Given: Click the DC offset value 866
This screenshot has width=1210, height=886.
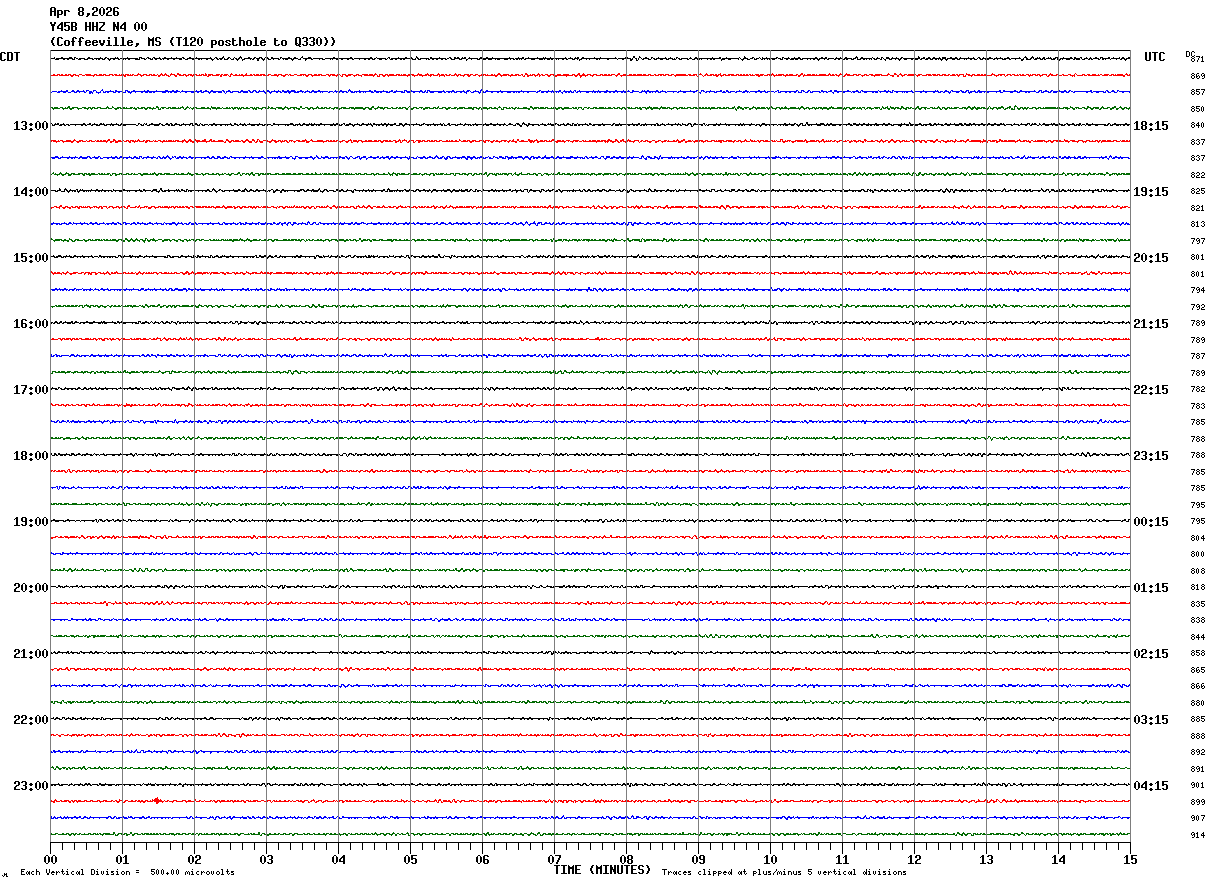Looking at the screenshot, I should click(1198, 686).
